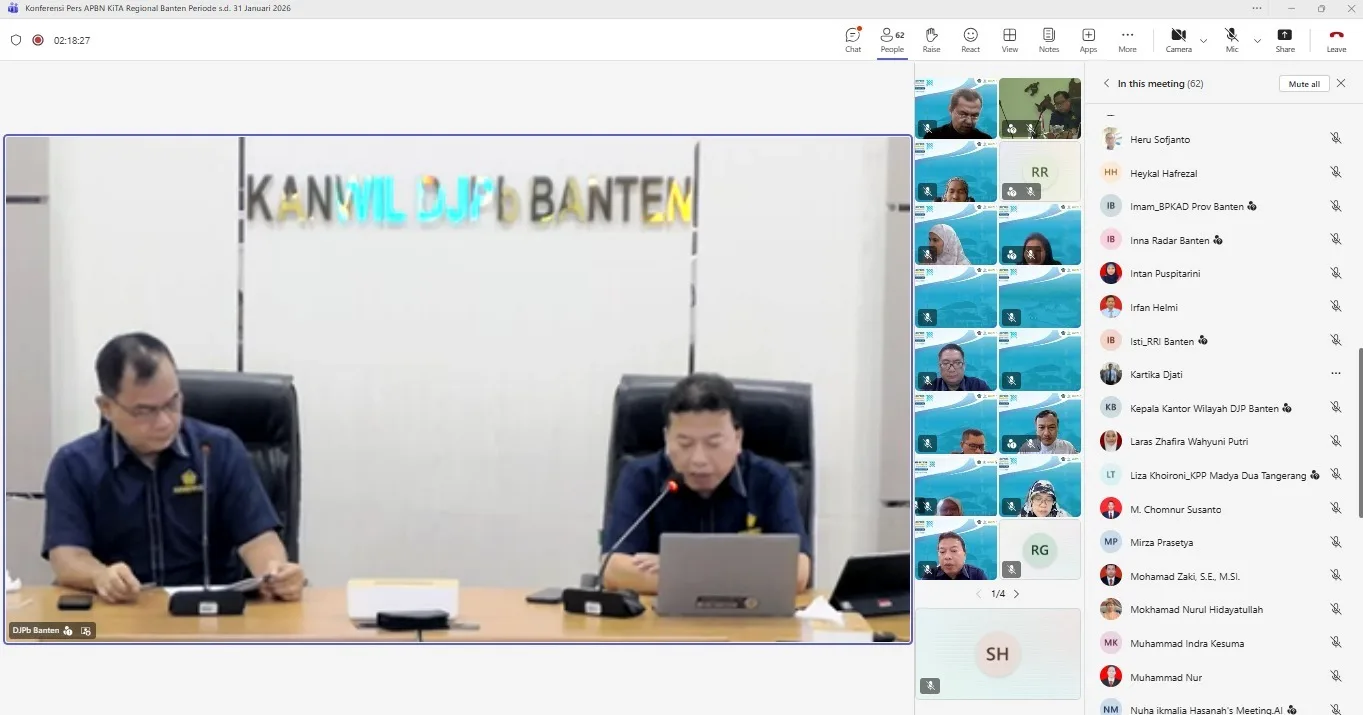Open more options for Kartika Djati
Viewport: 1363px width, 715px height.
tap(1335, 374)
